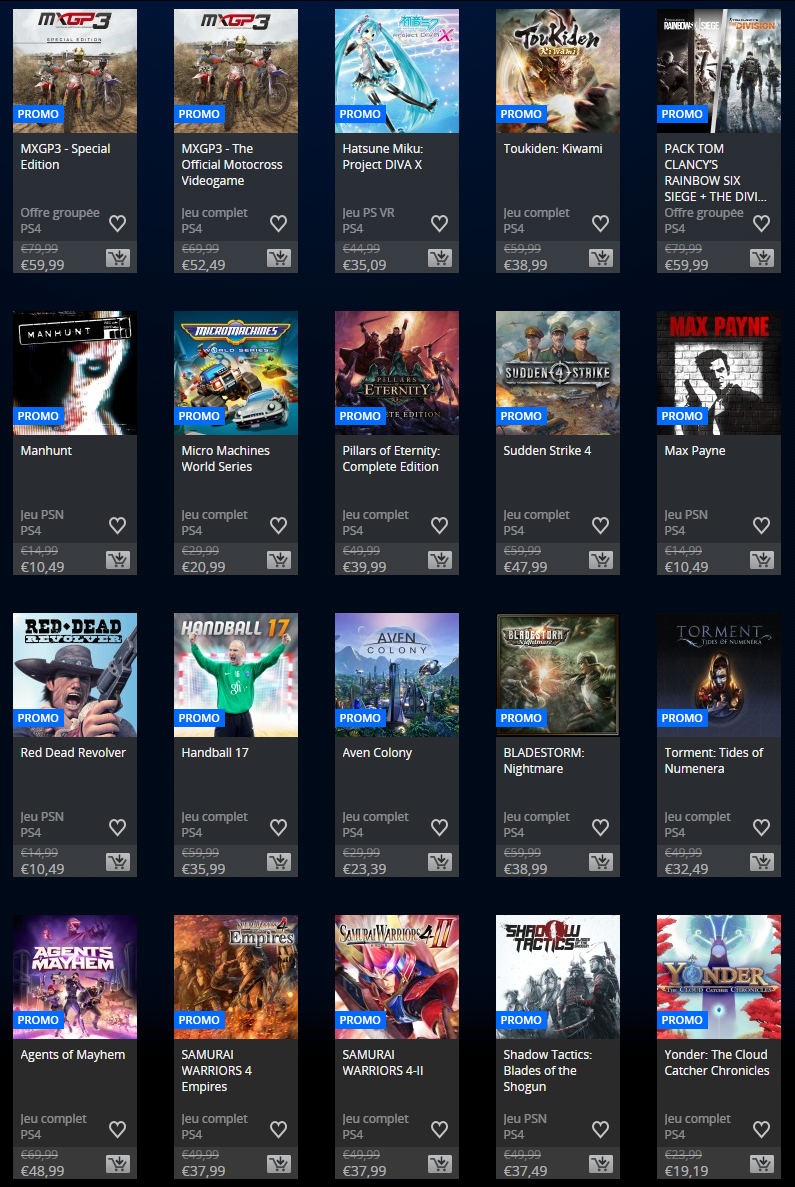Toggle wishlist heart for Hatsune Miku
This screenshot has width=795, height=1187.
click(439, 223)
